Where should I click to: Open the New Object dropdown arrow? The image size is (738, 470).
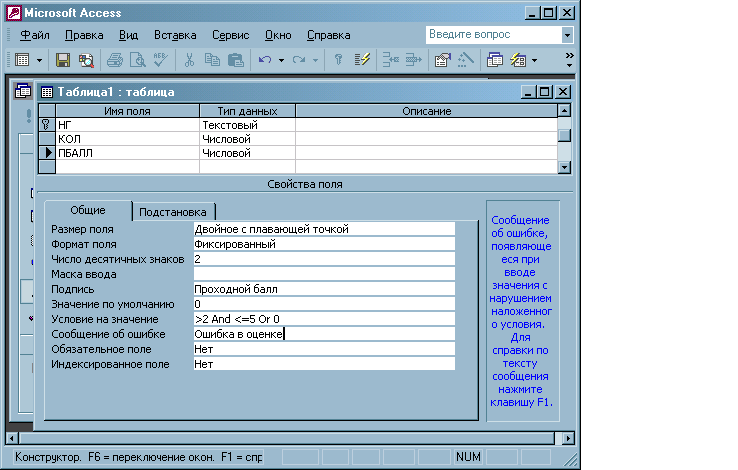coord(534,60)
